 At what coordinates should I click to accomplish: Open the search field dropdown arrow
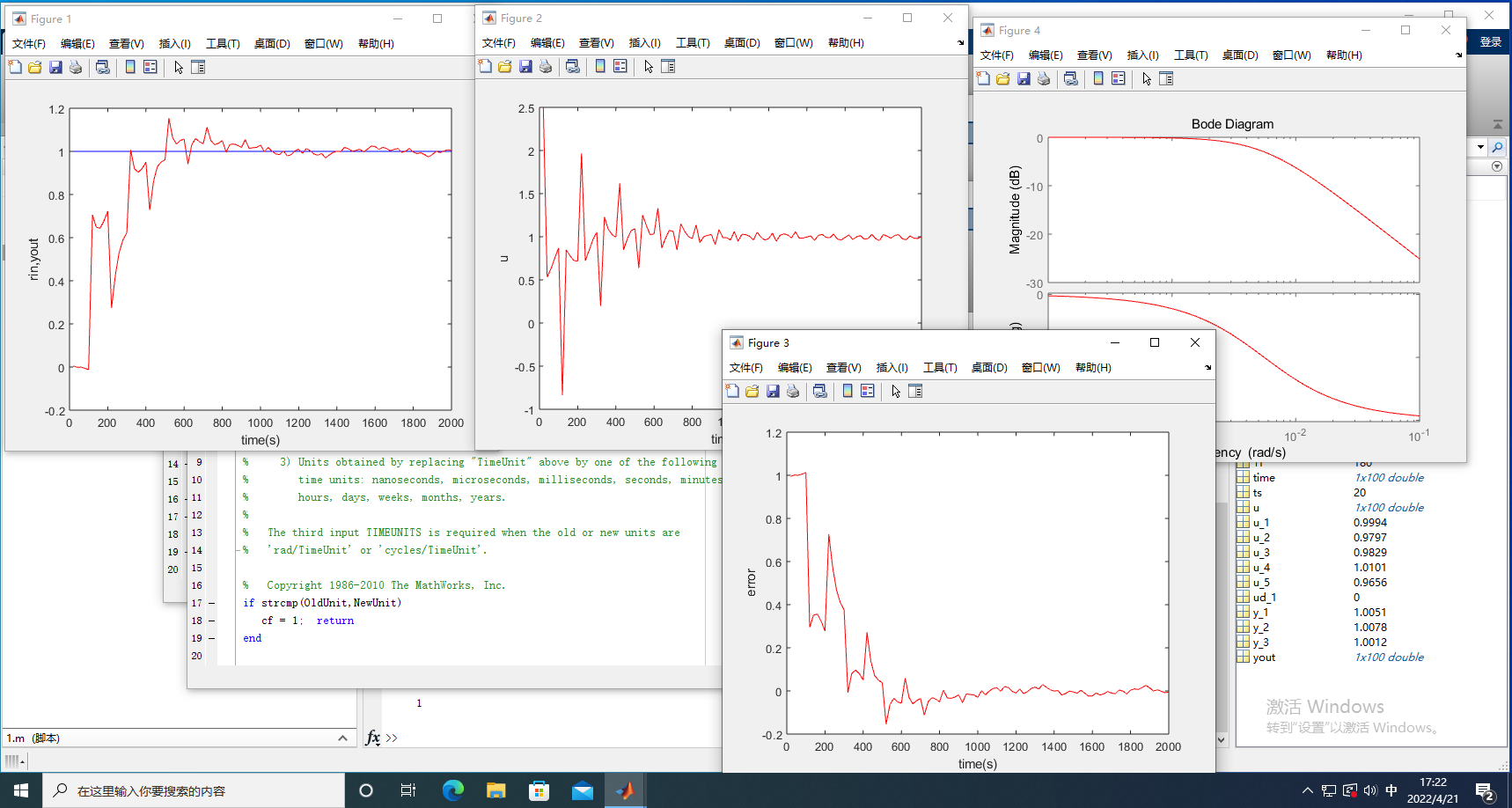click(1480, 147)
